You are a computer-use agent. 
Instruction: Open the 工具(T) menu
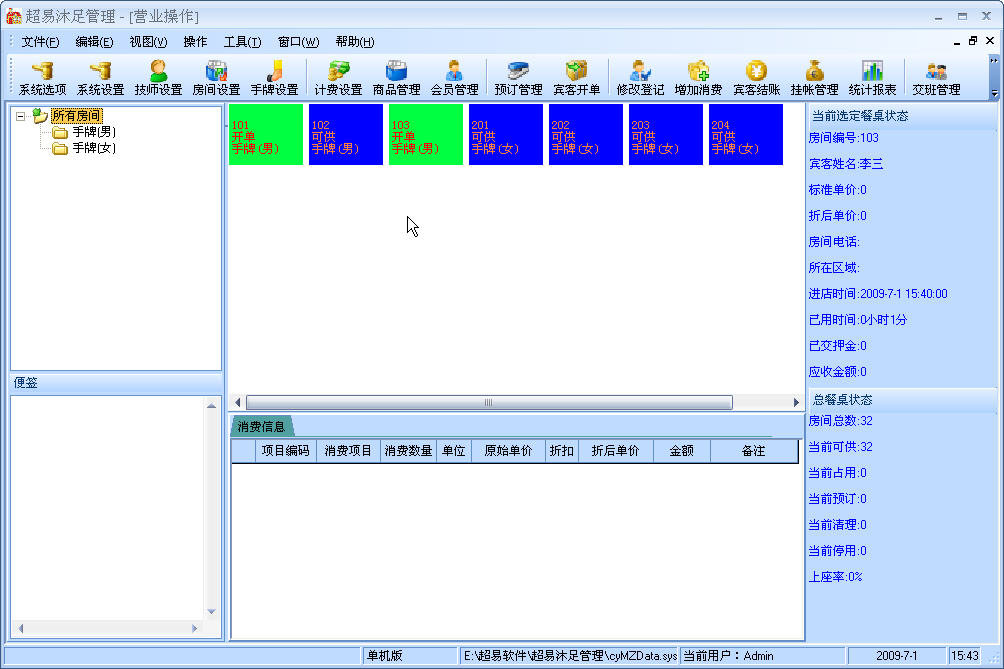tap(242, 42)
